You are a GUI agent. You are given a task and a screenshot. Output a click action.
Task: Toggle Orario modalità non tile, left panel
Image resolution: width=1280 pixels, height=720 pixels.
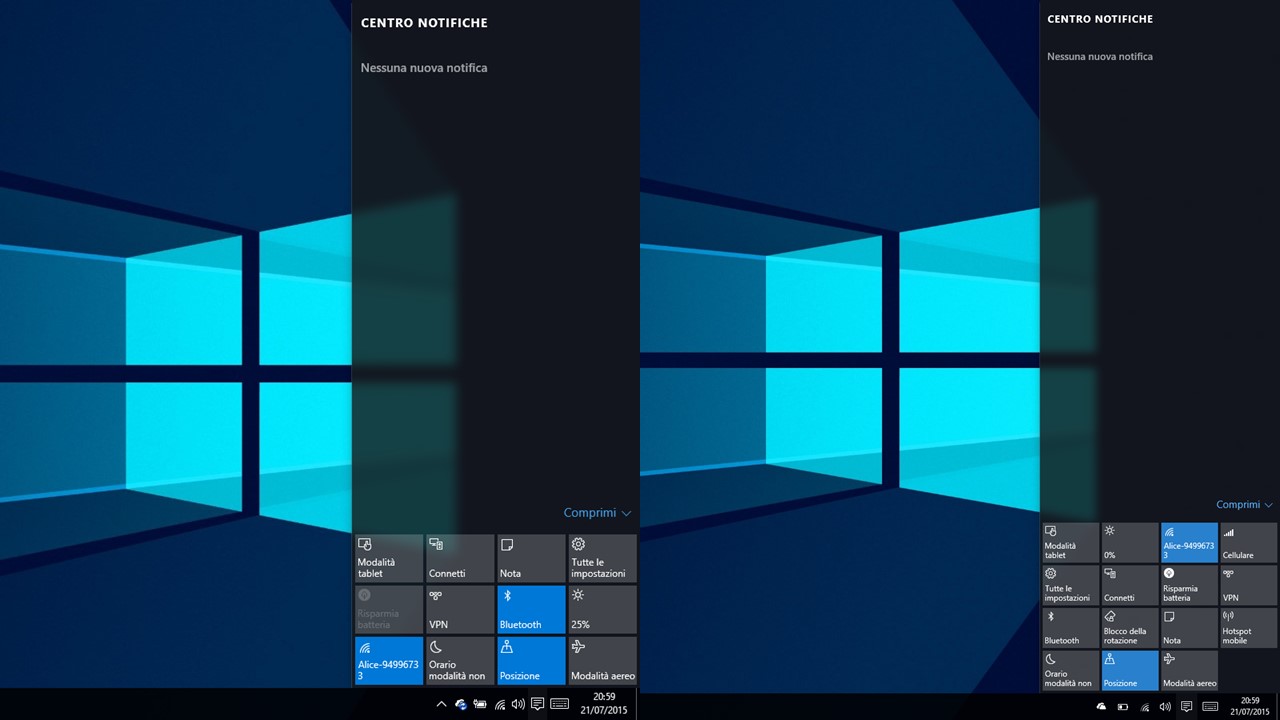tap(460, 661)
